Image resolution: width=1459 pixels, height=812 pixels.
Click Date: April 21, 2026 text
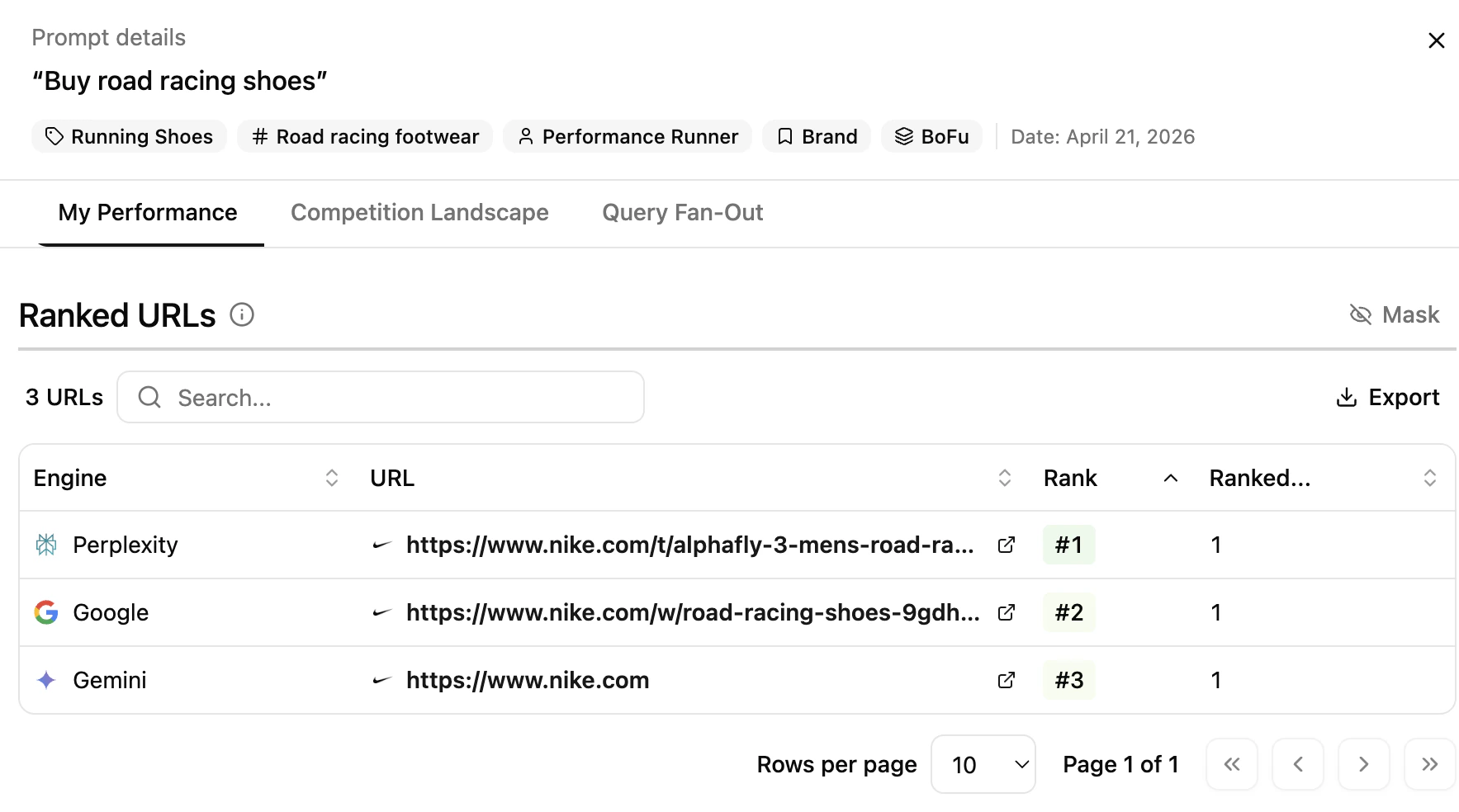point(1102,136)
